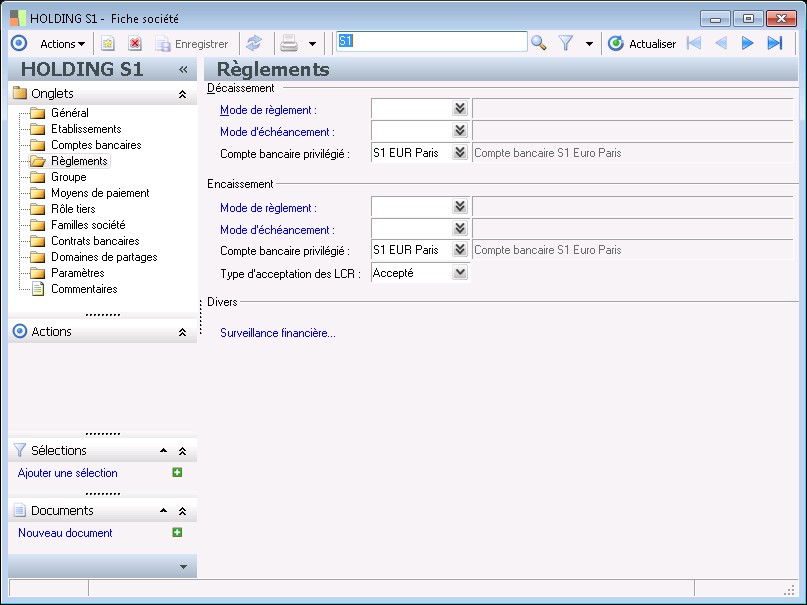Click Nouveau document link
The height and width of the screenshot is (605, 807).
pos(65,533)
